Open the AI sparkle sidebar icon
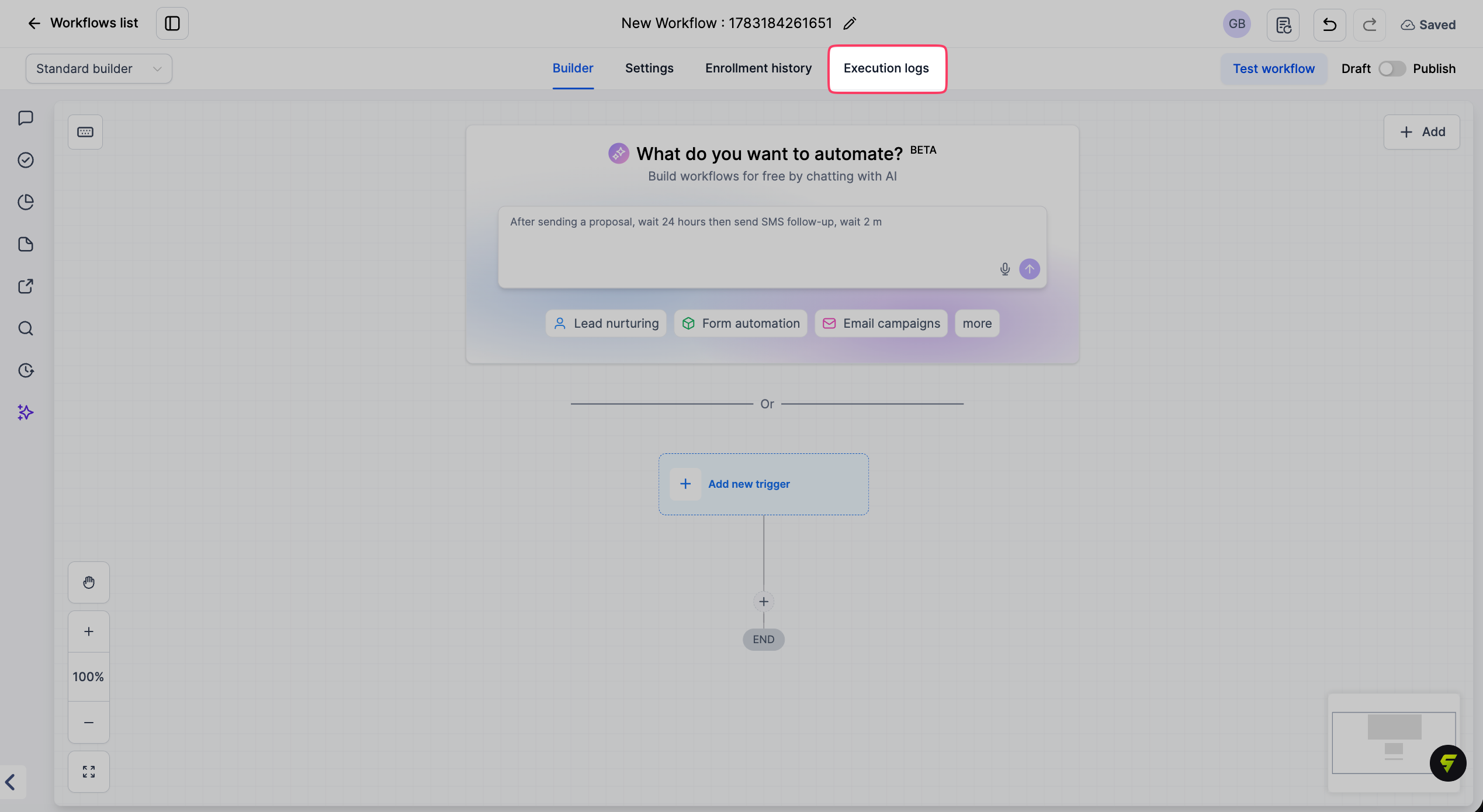This screenshot has width=1483, height=812. tap(26, 412)
